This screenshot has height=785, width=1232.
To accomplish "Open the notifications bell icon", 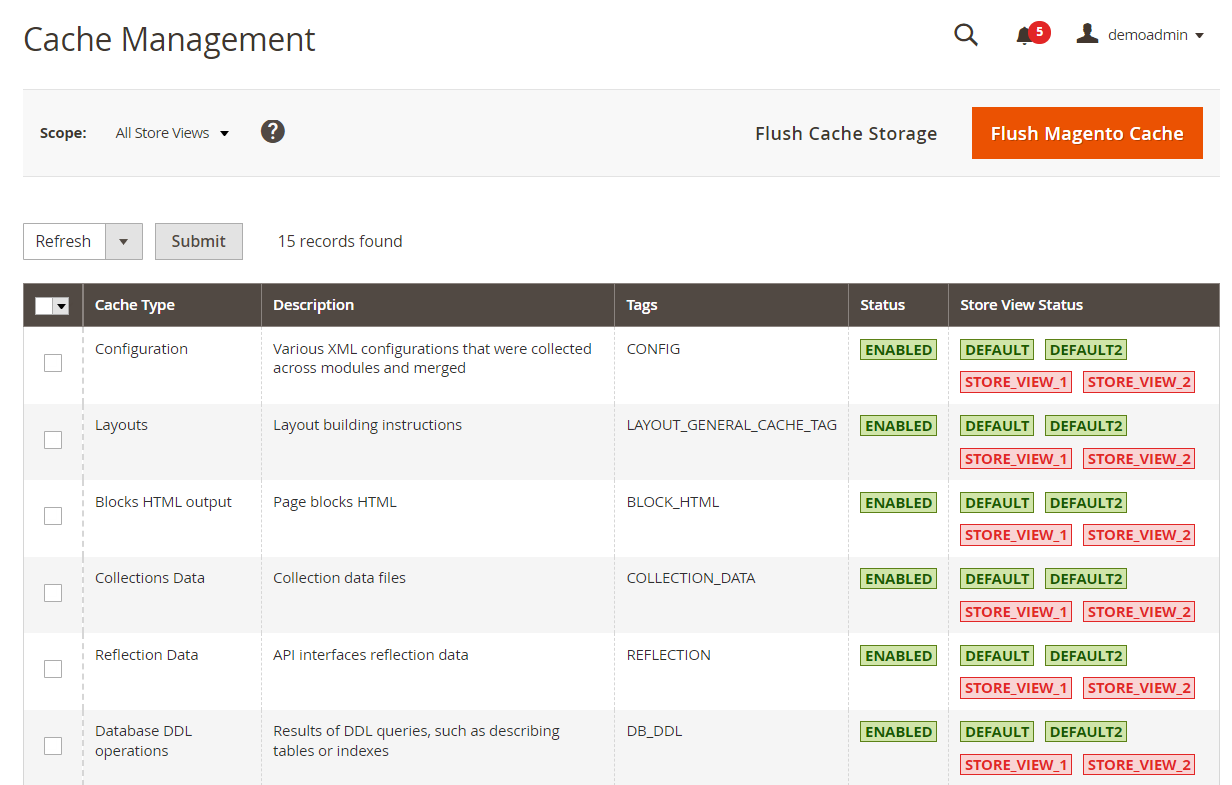I will [1023, 36].
